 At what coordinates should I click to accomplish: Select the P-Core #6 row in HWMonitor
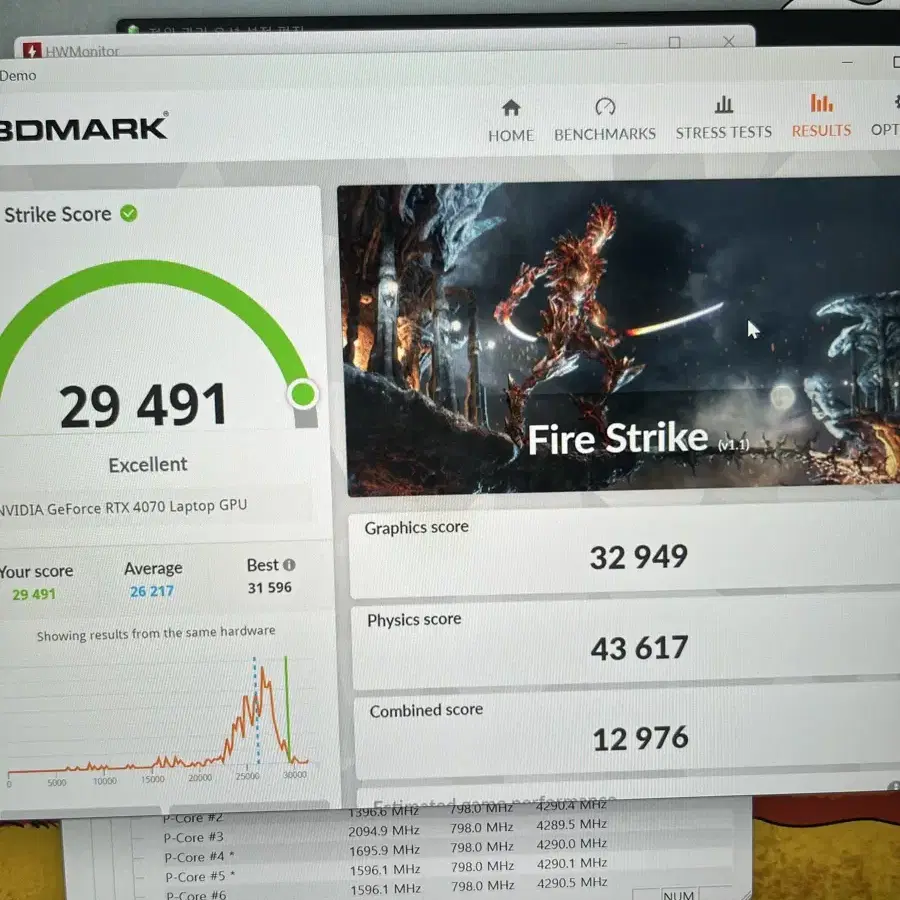[x=387, y=891]
